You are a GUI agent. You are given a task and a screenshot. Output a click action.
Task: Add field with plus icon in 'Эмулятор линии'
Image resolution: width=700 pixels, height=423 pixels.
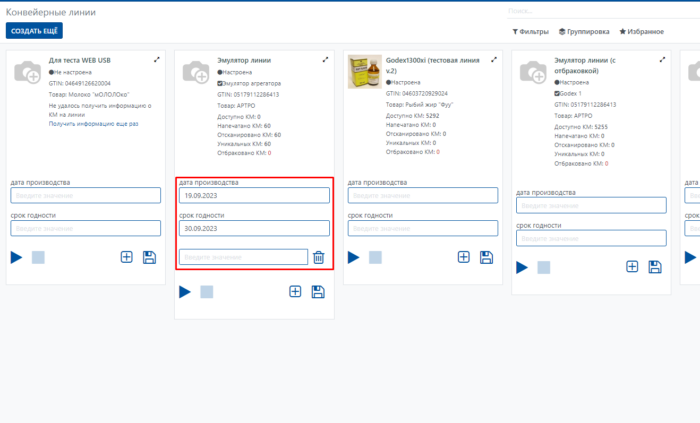295,292
